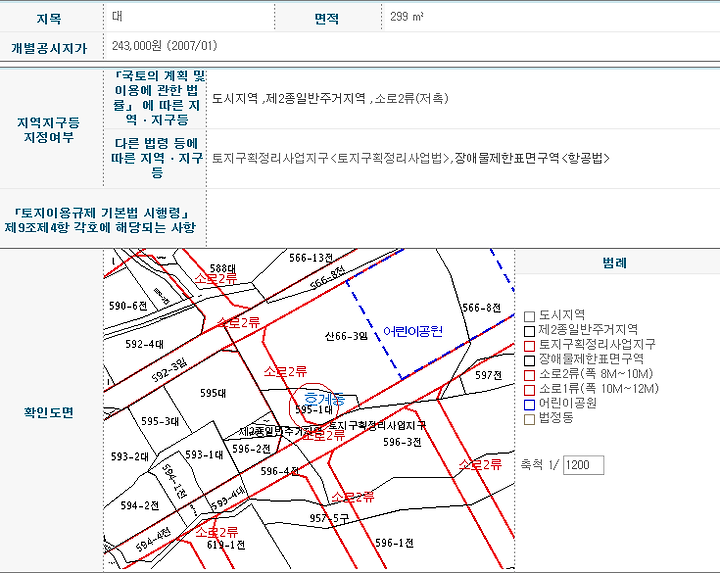Click the 어린이공원 label on the map
This screenshot has width=720, height=573.
(x=413, y=331)
